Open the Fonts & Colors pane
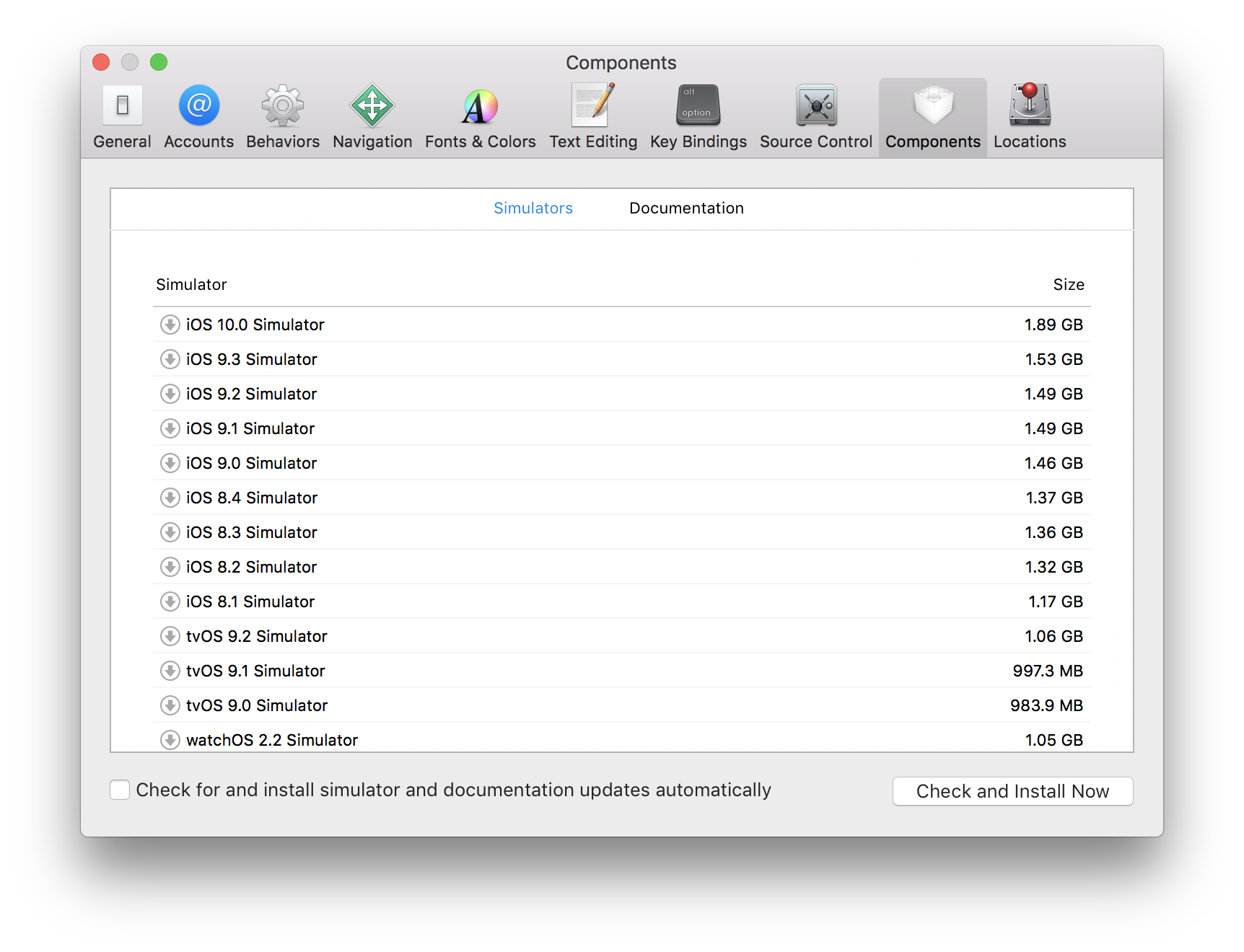 tap(480, 115)
